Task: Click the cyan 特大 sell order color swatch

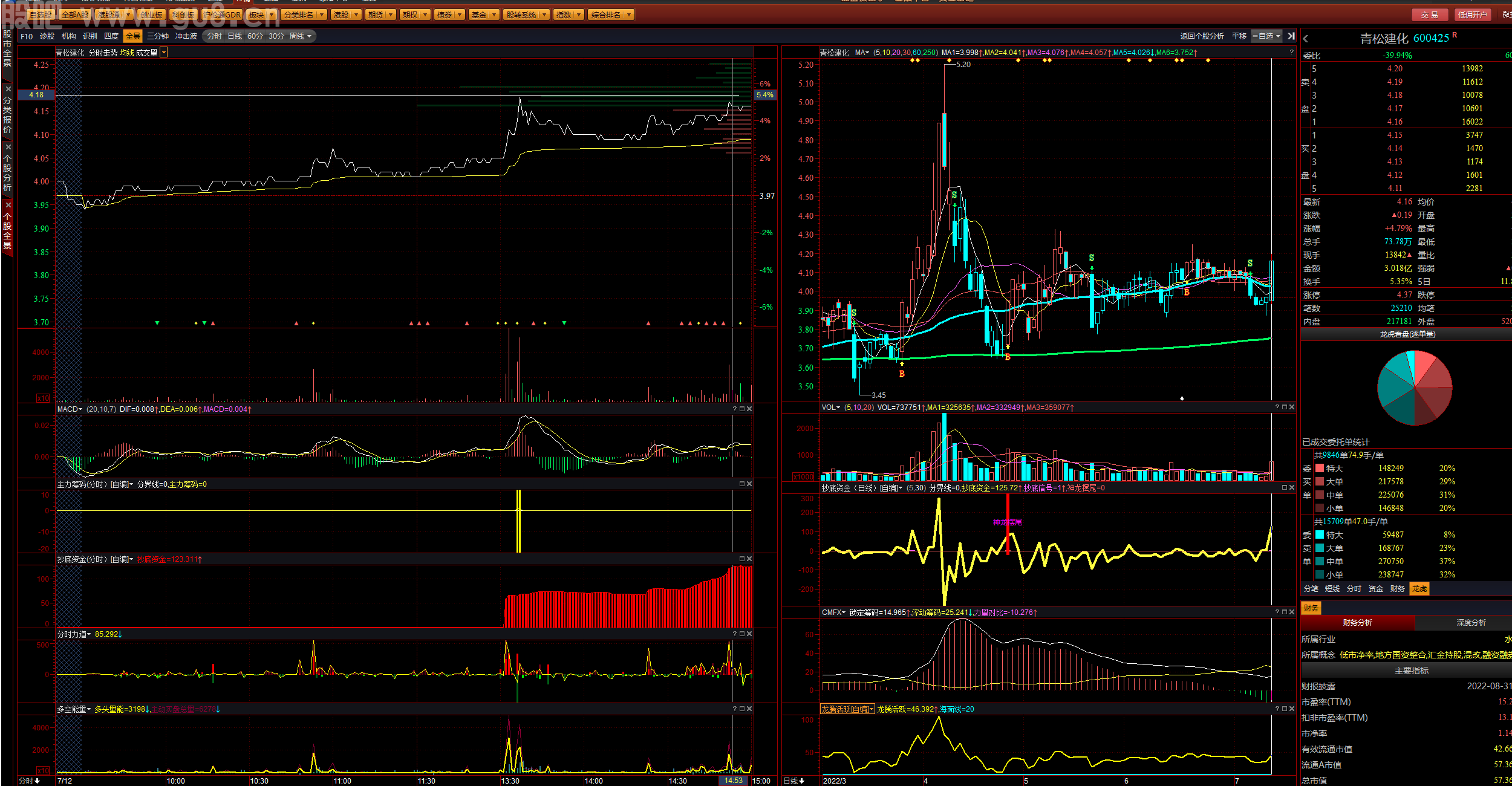Action: point(1320,534)
